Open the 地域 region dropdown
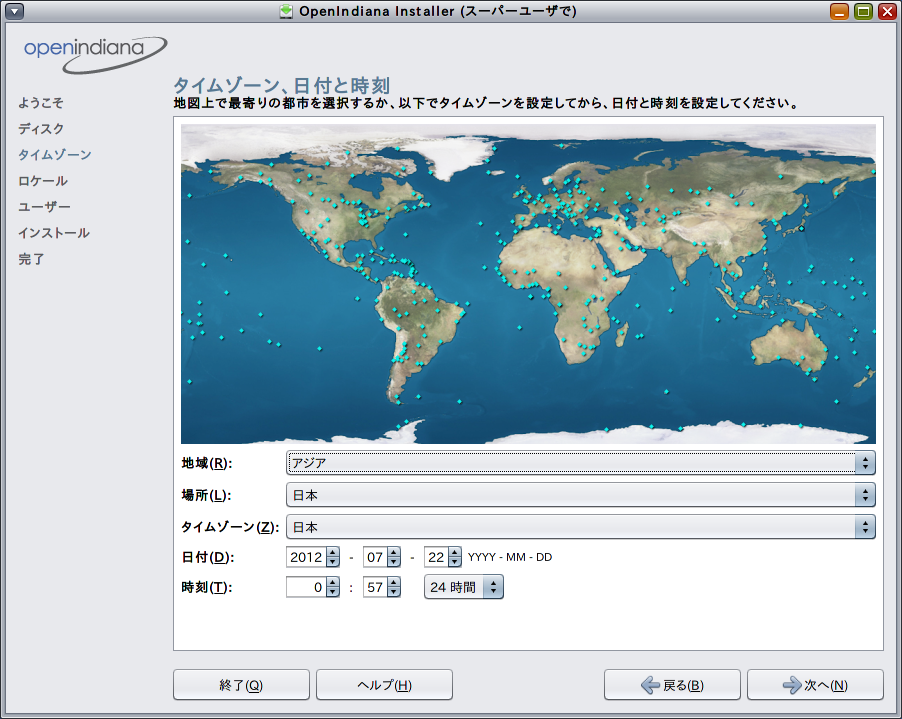 tap(580, 462)
